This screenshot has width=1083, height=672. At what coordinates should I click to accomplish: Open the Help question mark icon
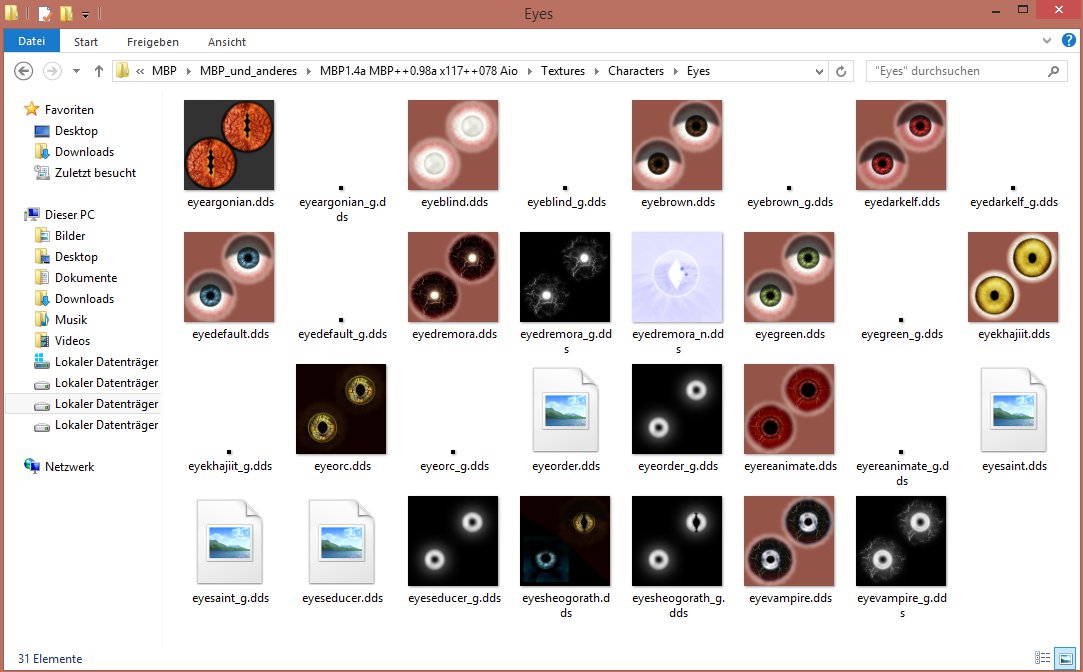pyautogui.click(x=1068, y=41)
